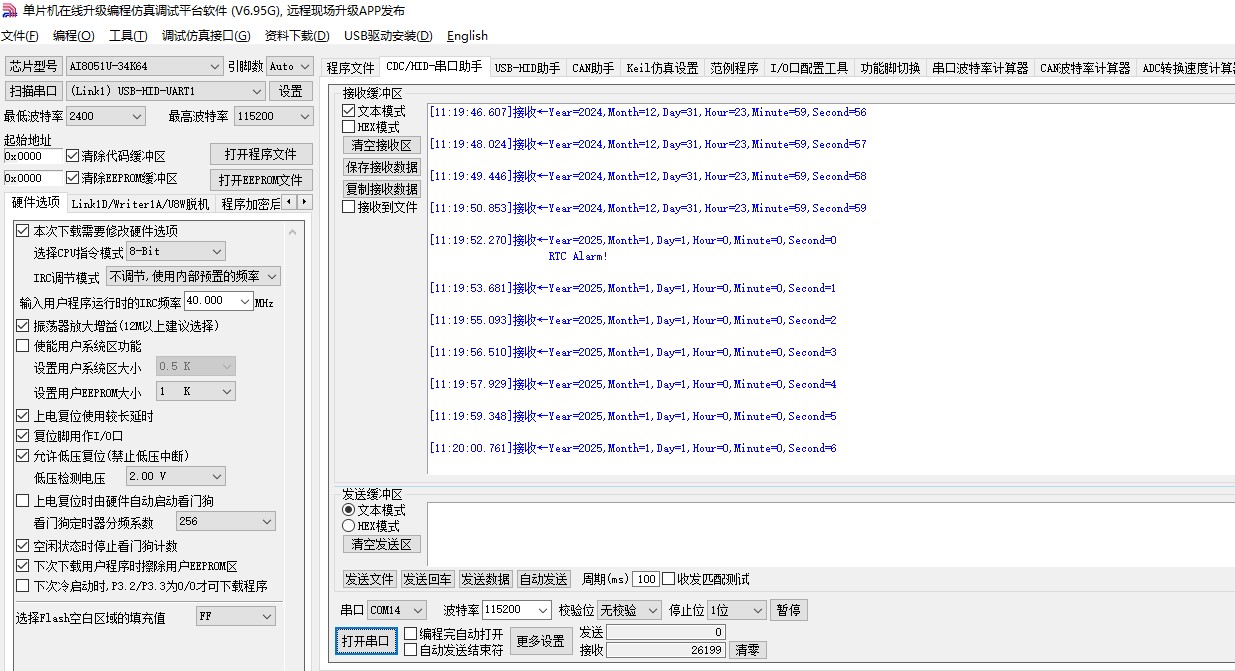Click the 打开串口 button
The image size is (1235, 671).
coord(366,641)
